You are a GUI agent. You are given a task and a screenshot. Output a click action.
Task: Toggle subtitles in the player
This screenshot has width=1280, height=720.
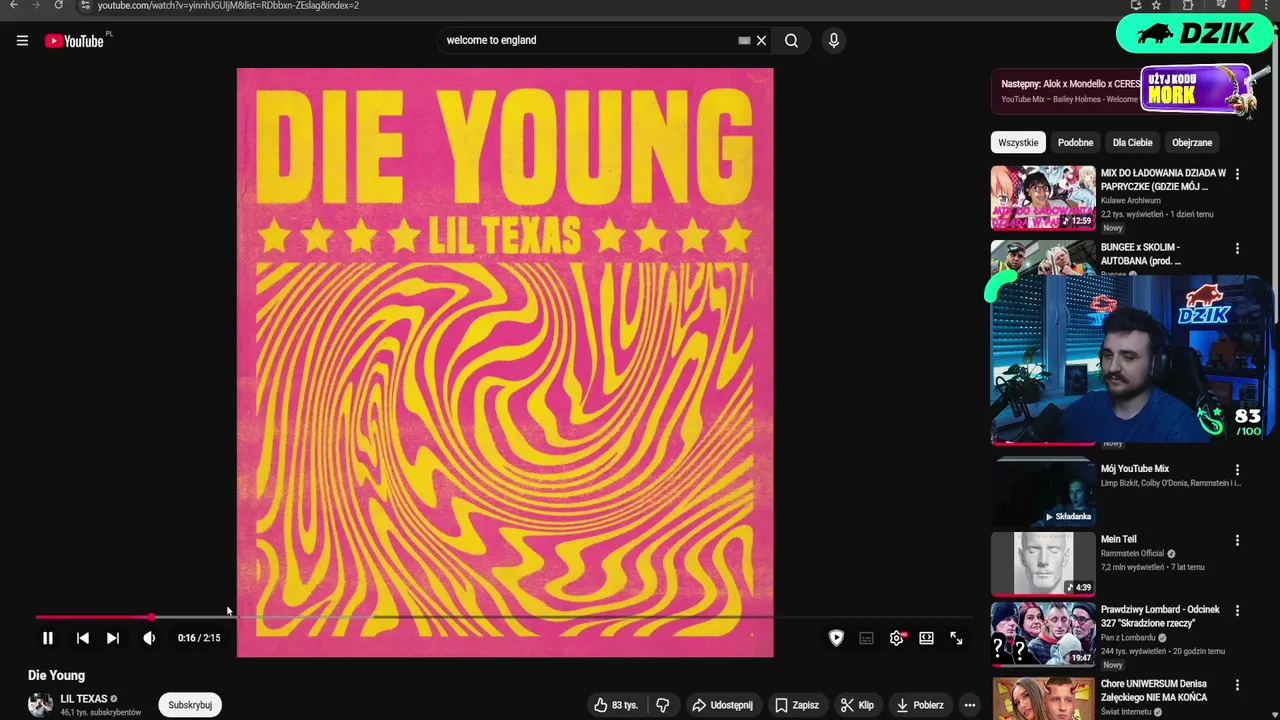(x=866, y=638)
